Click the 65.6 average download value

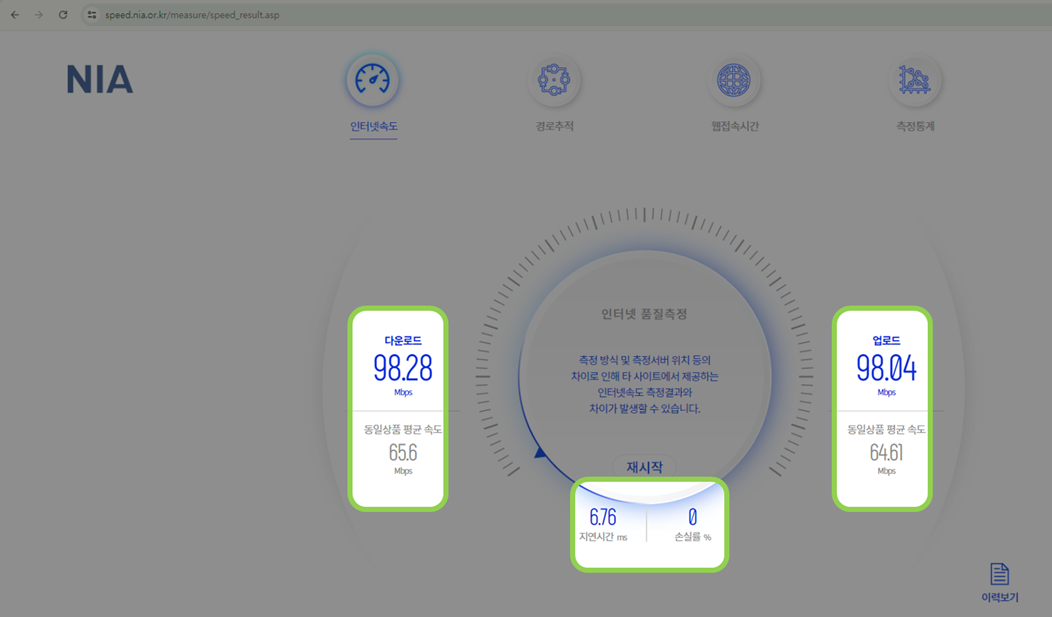pyautogui.click(x=403, y=453)
